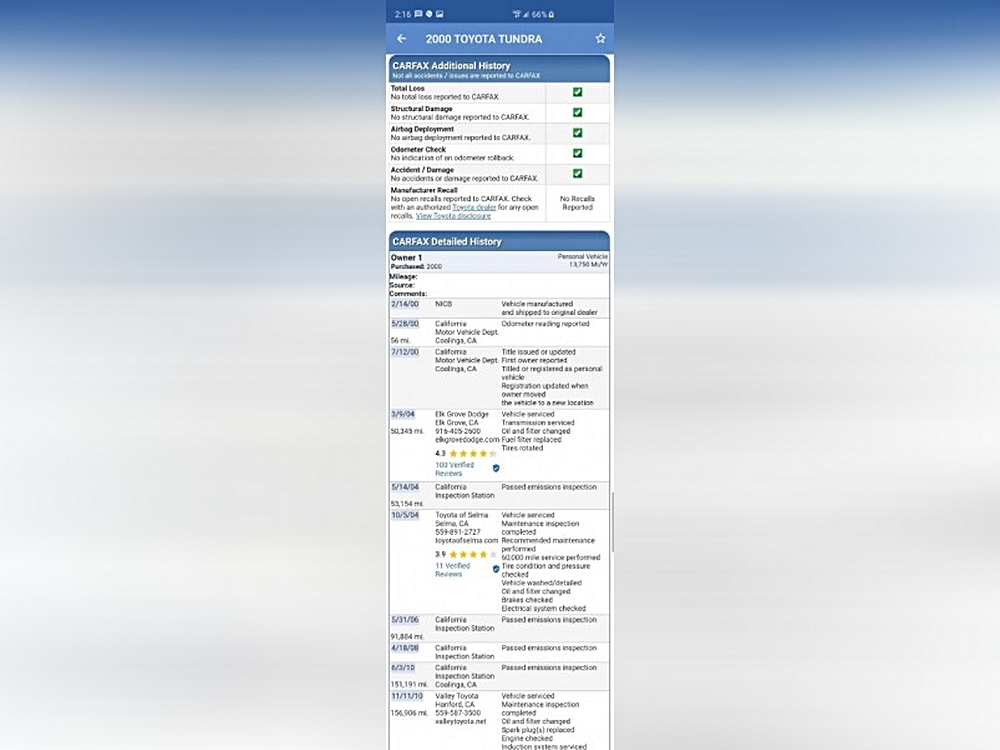
Task: Select the 5/31/06 date entry
Action: tap(405, 620)
